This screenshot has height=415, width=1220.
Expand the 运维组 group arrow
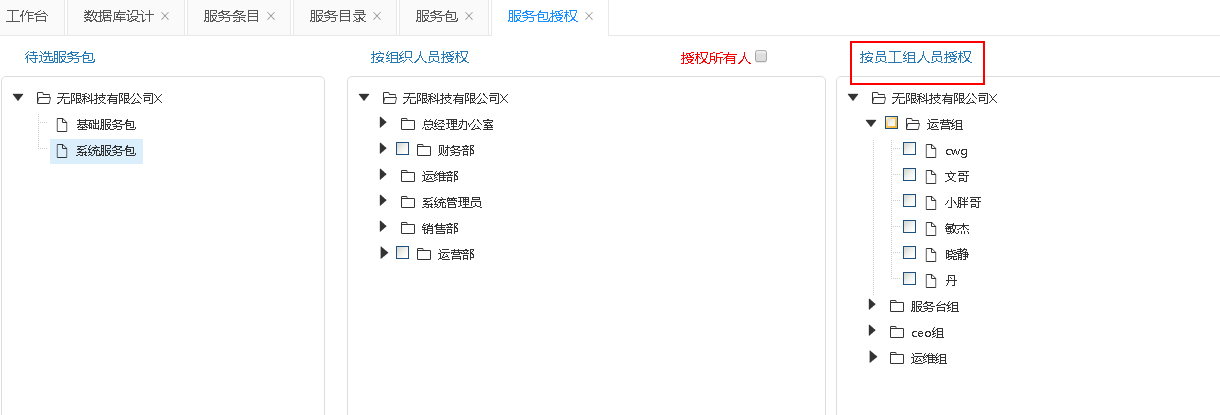[x=872, y=357]
